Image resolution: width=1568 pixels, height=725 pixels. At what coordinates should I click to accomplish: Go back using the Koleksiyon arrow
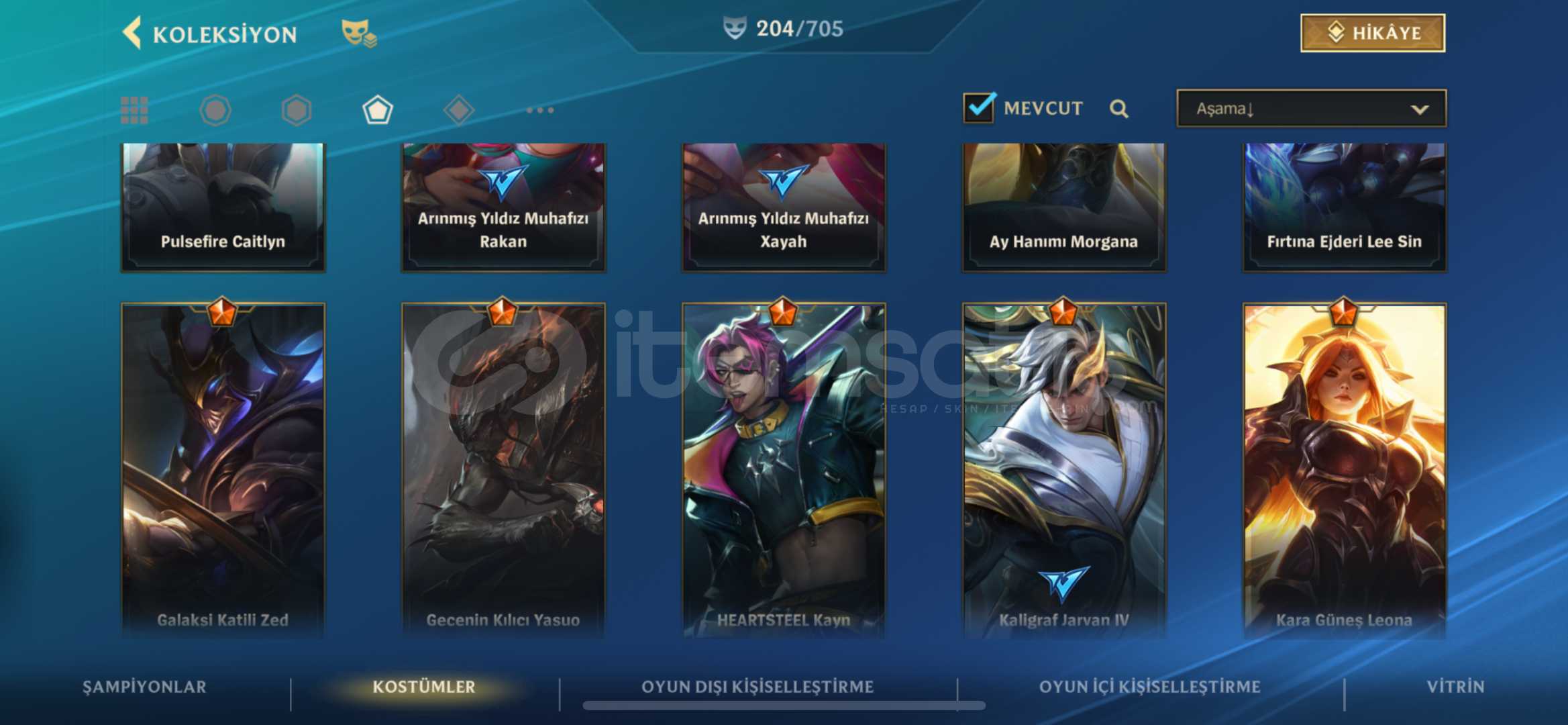click(132, 33)
